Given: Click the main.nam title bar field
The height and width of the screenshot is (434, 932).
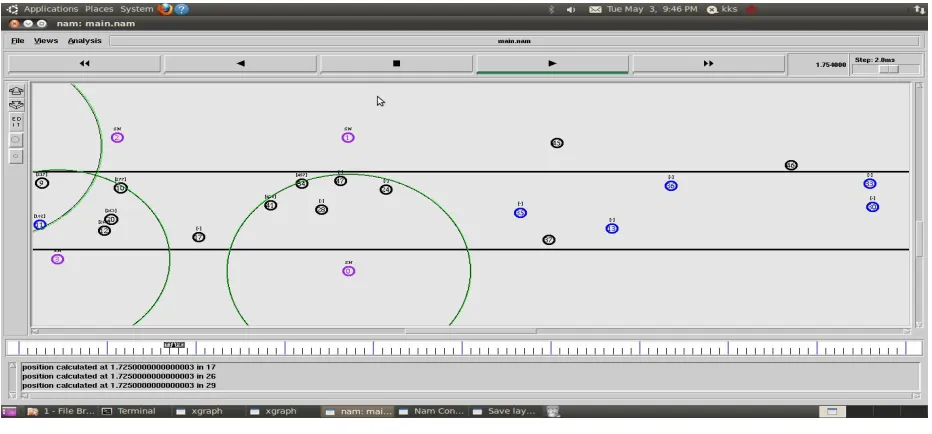Looking at the screenshot, I should [x=514, y=41].
